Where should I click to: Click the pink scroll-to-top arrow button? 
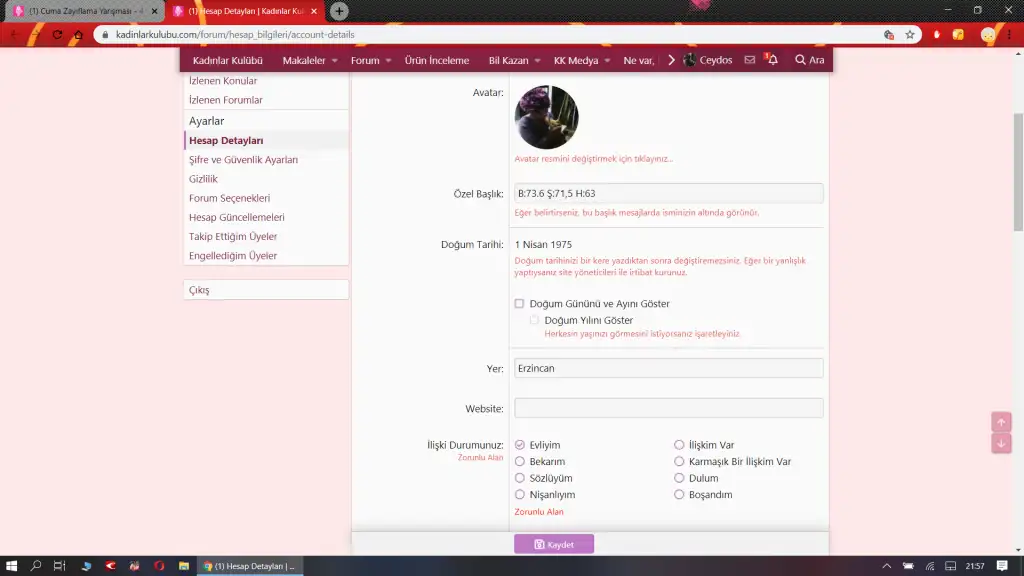coord(1001,422)
